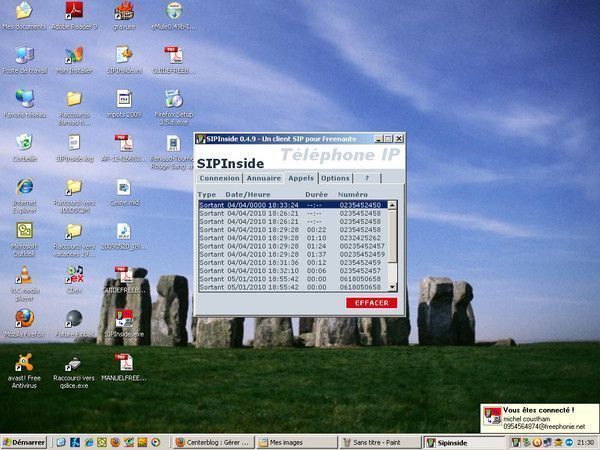Open the avast! Free Antivirus icon

click(x=24, y=364)
